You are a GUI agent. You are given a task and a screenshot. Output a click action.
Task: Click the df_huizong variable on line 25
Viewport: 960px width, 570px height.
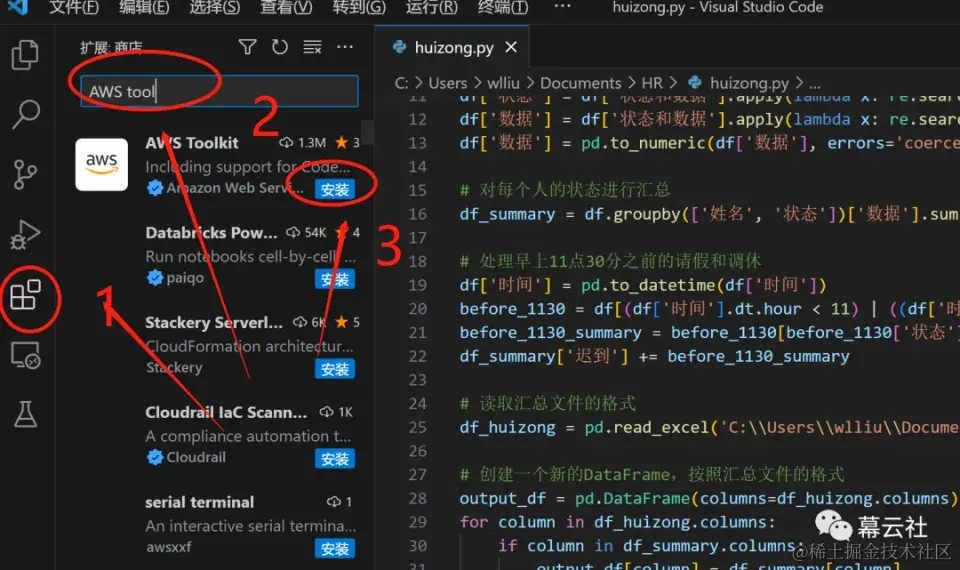click(x=508, y=427)
